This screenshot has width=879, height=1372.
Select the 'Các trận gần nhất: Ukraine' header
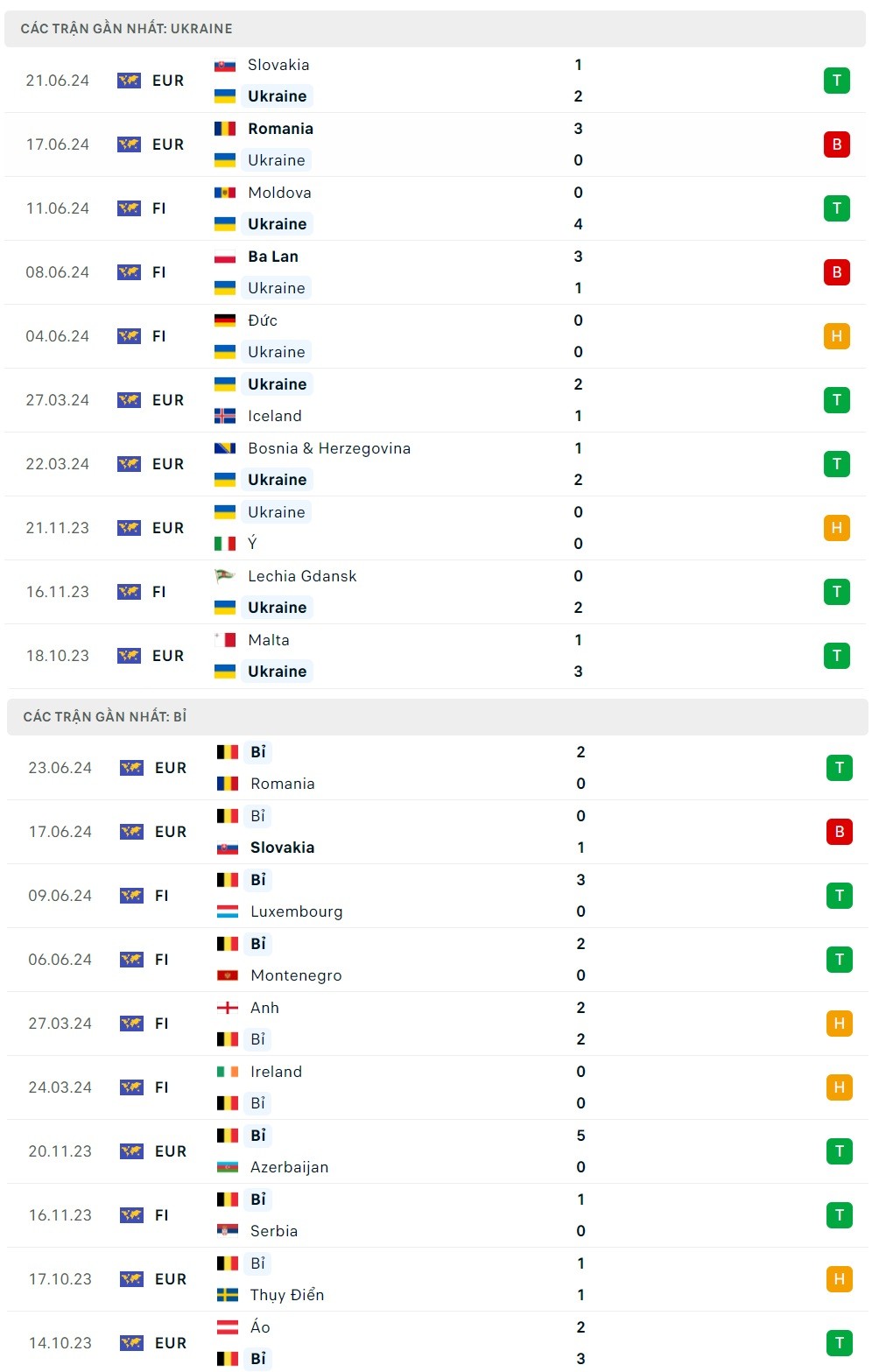click(x=127, y=29)
